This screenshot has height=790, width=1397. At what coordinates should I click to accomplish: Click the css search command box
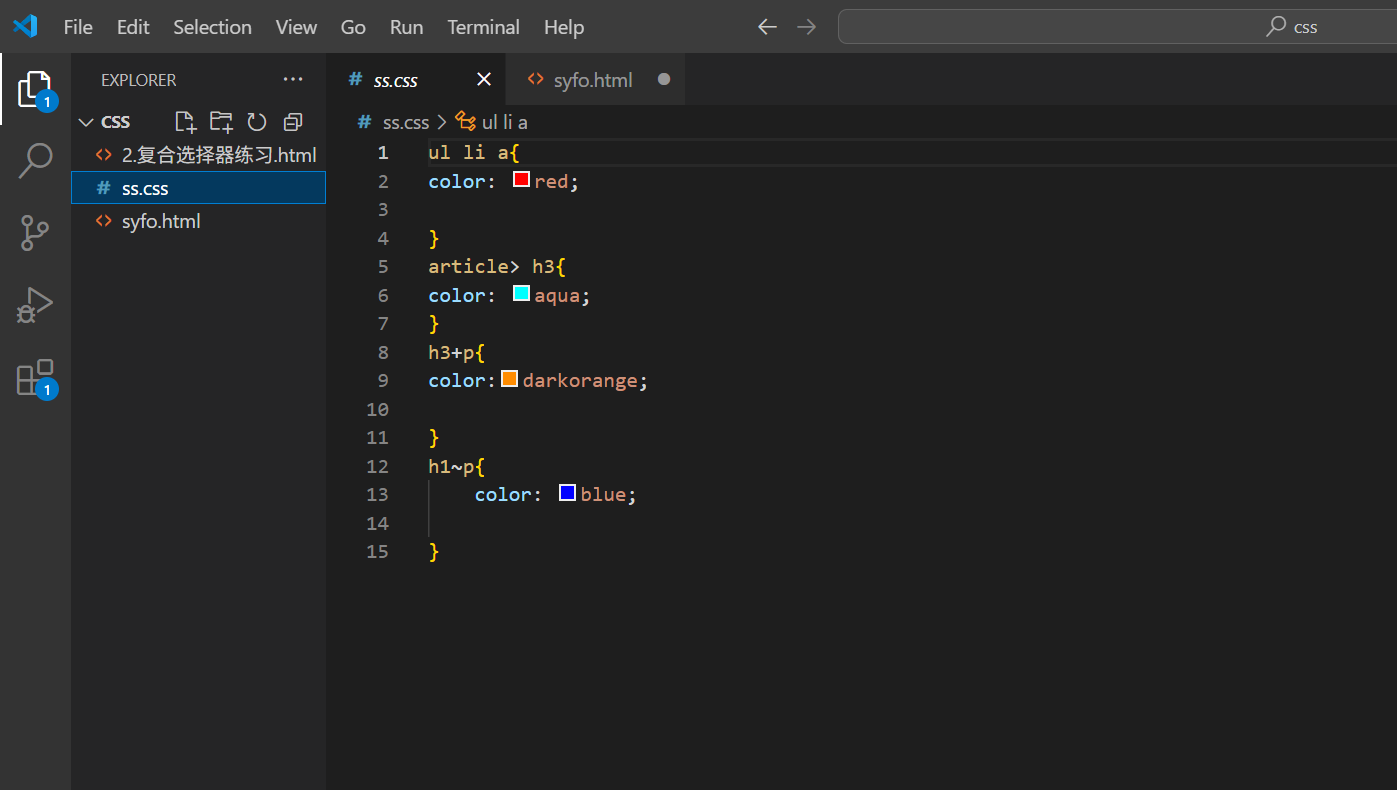tap(1117, 27)
